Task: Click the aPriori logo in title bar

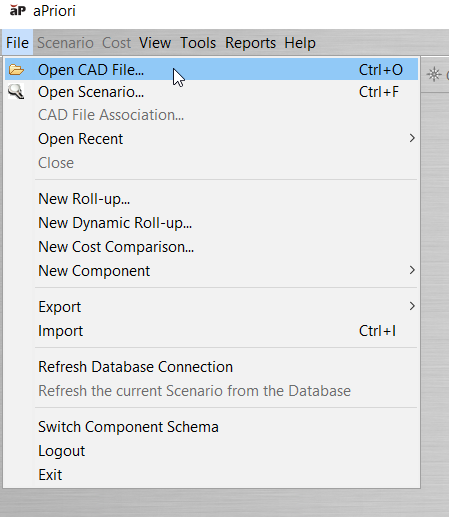Action: coord(17,11)
